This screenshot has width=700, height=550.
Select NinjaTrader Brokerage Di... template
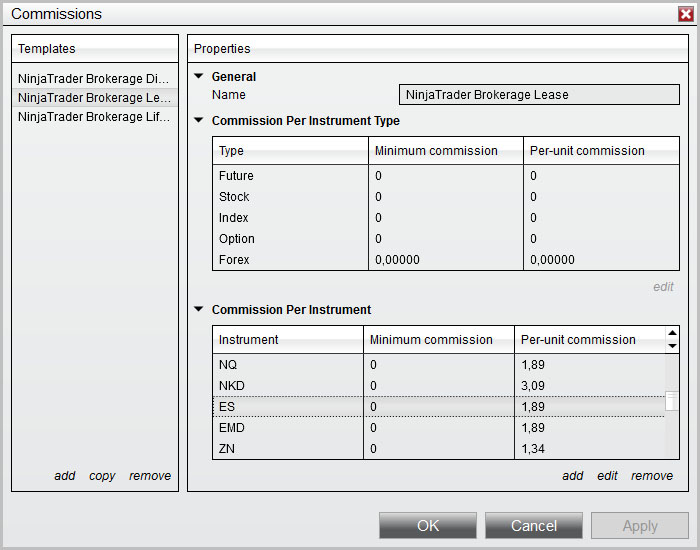(x=94, y=79)
